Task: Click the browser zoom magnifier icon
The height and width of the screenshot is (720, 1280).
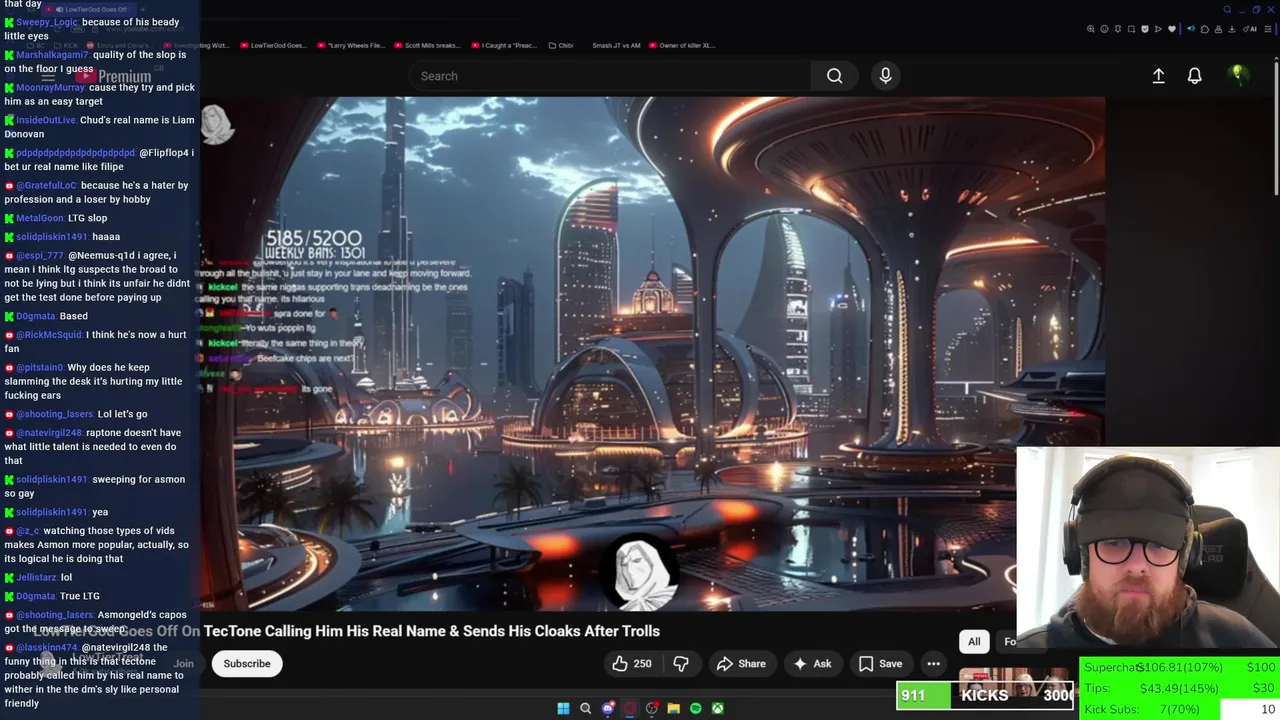Action: click(x=1091, y=29)
